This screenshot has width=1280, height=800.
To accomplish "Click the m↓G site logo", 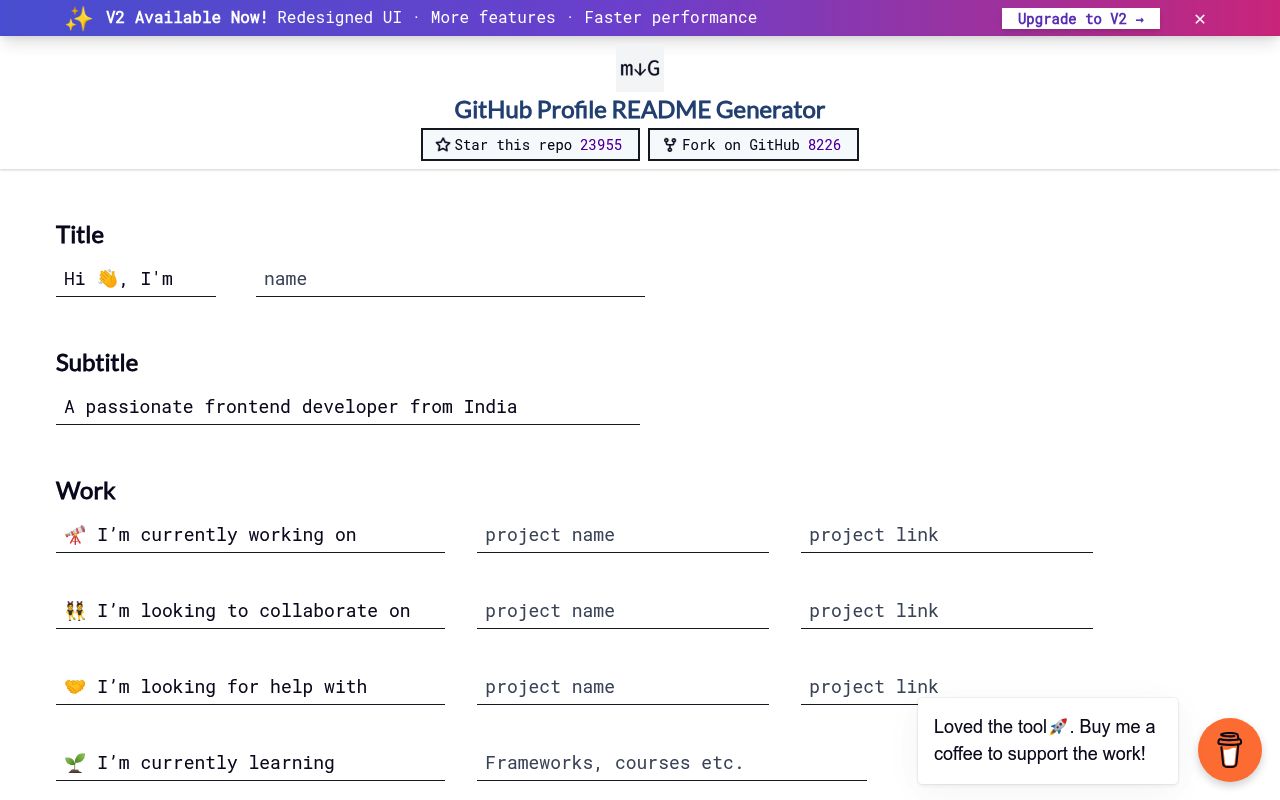I will tap(640, 68).
